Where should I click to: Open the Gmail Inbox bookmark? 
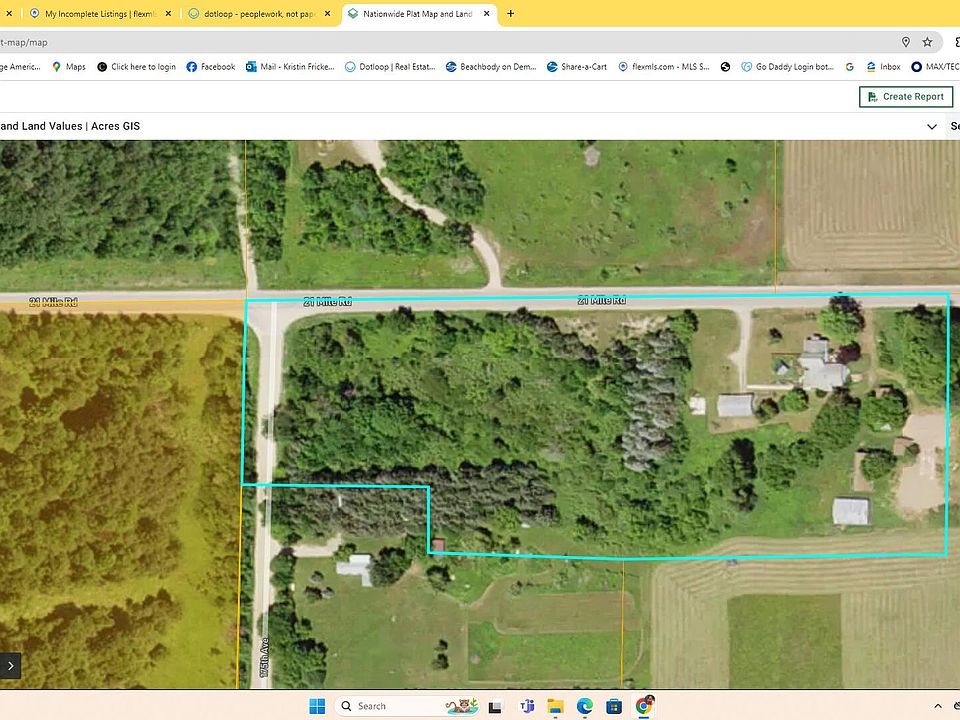coord(883,67)
